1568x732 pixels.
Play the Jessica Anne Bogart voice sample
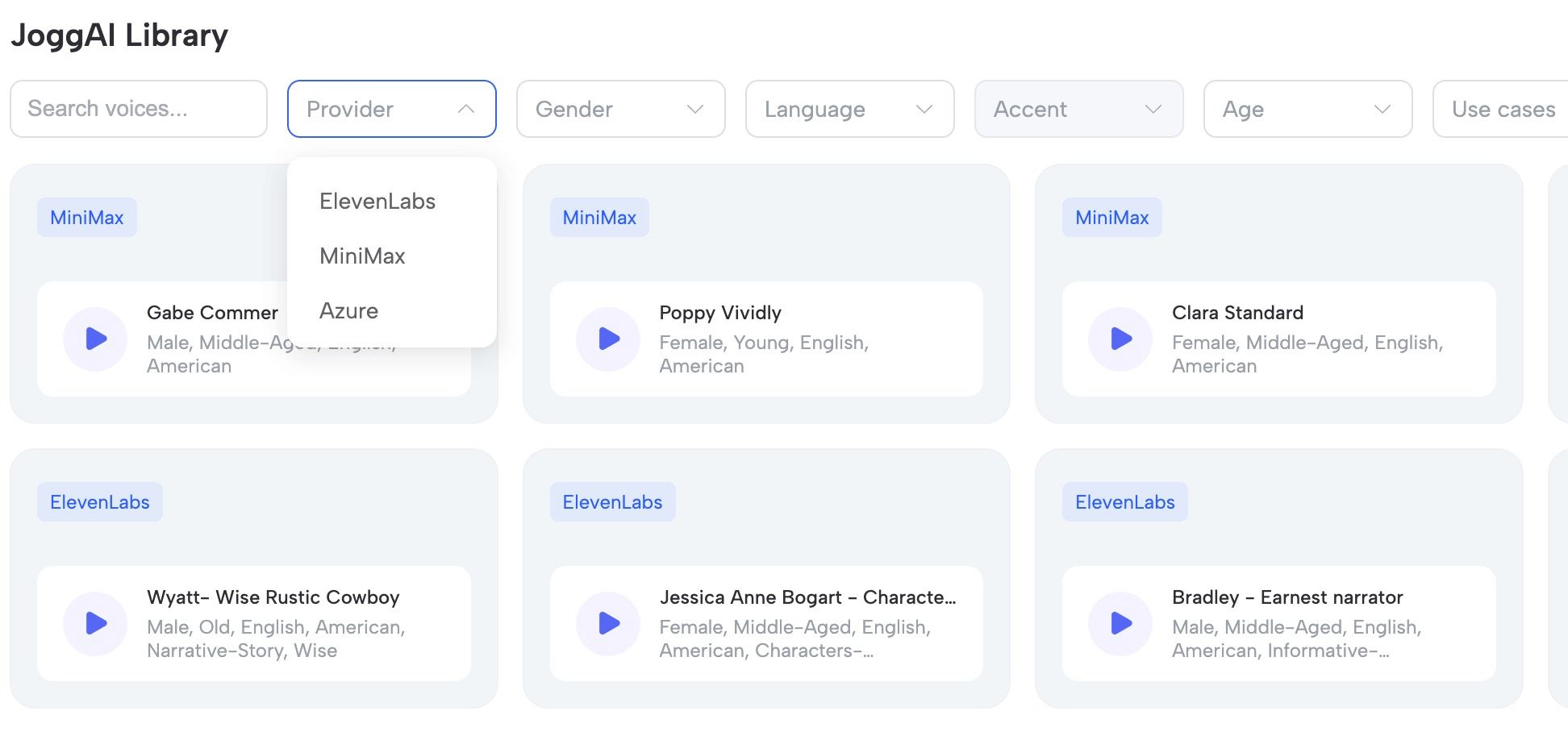(x=607, y=623)
